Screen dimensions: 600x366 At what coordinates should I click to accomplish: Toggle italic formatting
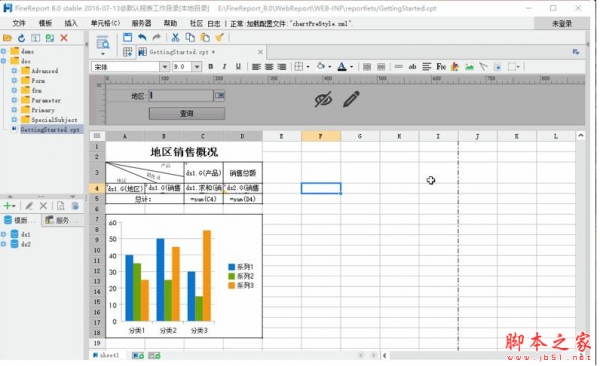pos(224,67)
